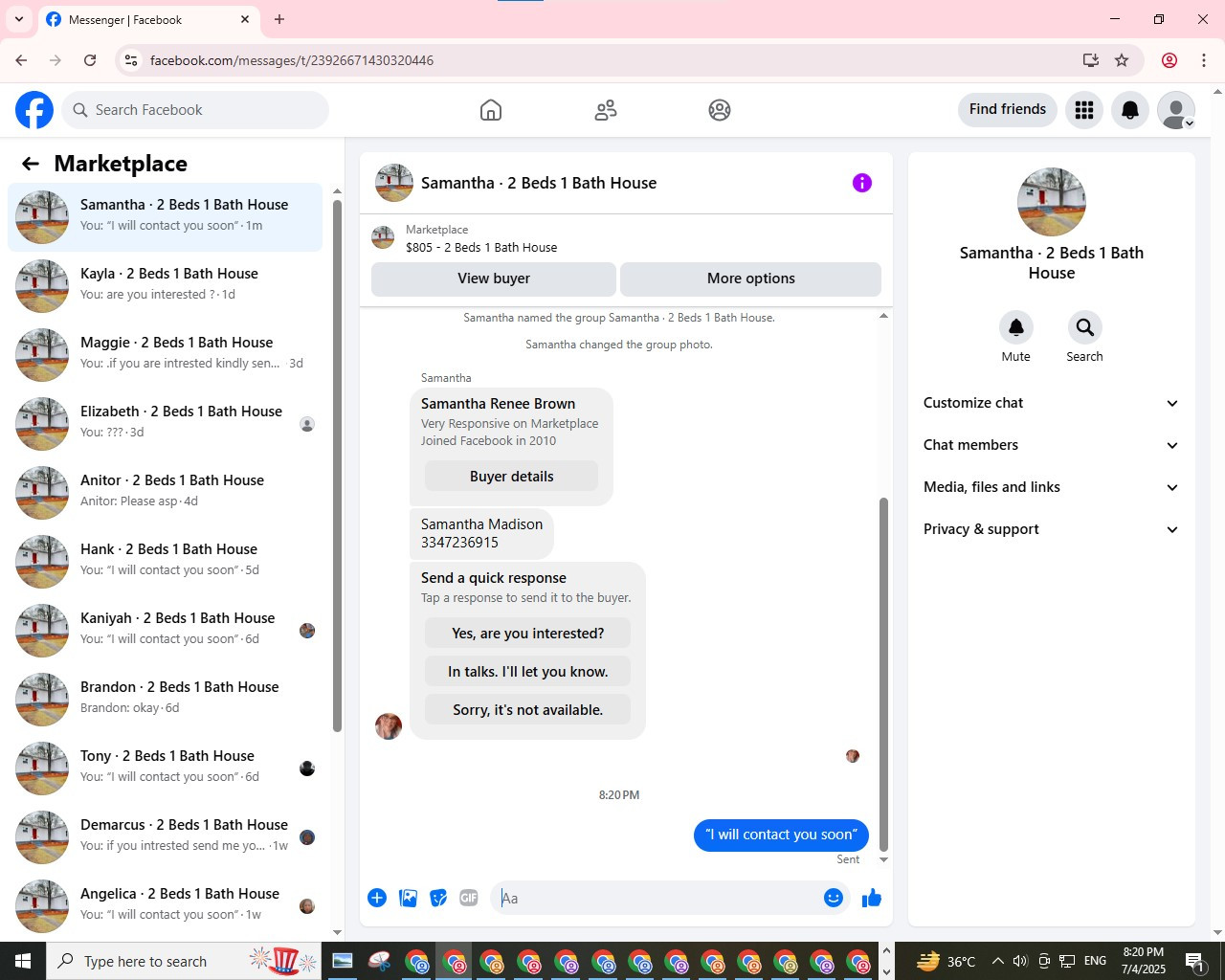Attach a photo with the image icon
Screen dimensions: 1225x980
[x=408, y=898]
